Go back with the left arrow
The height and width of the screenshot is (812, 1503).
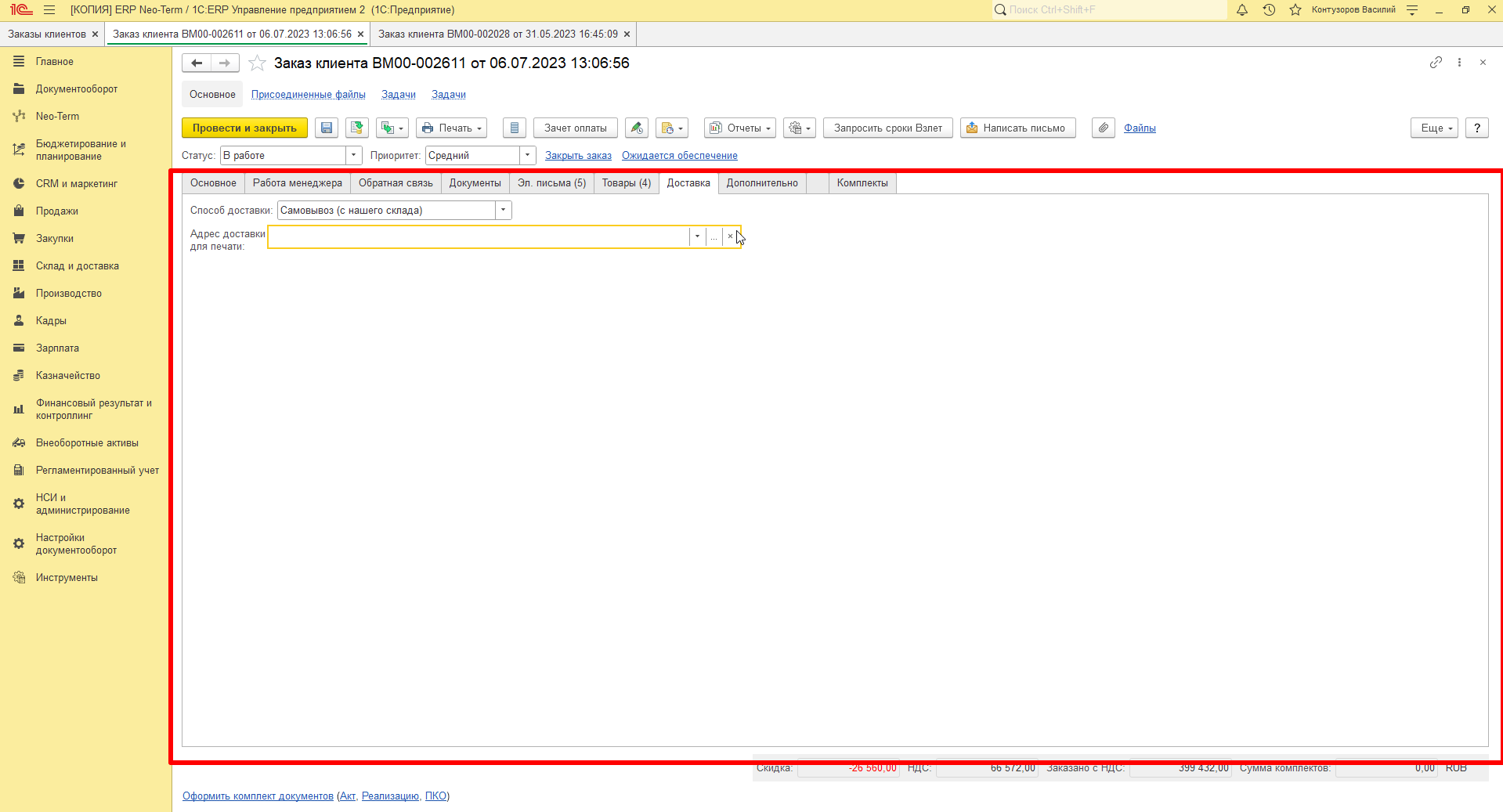[197, 63]
